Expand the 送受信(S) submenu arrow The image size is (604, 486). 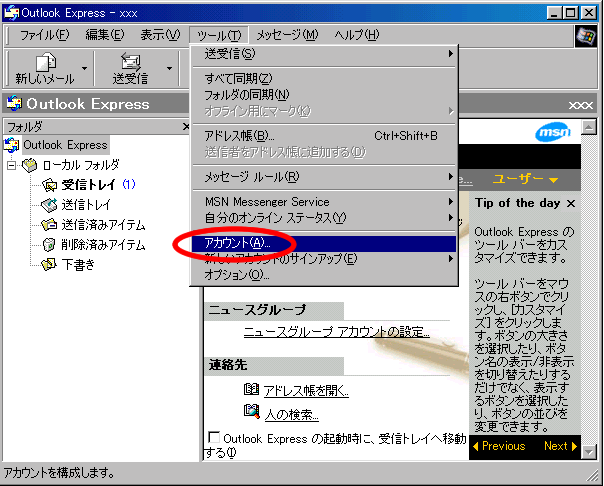(x=450, y=54)
